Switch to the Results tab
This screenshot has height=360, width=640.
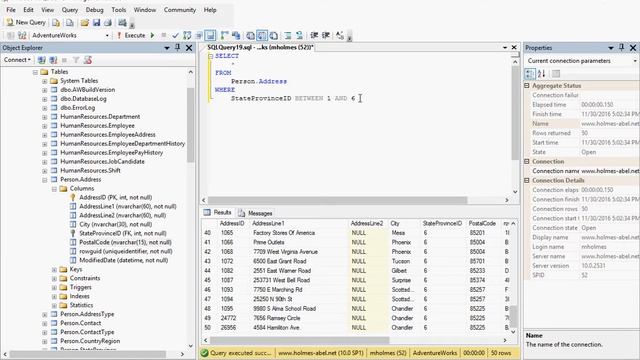pos(218,213)
